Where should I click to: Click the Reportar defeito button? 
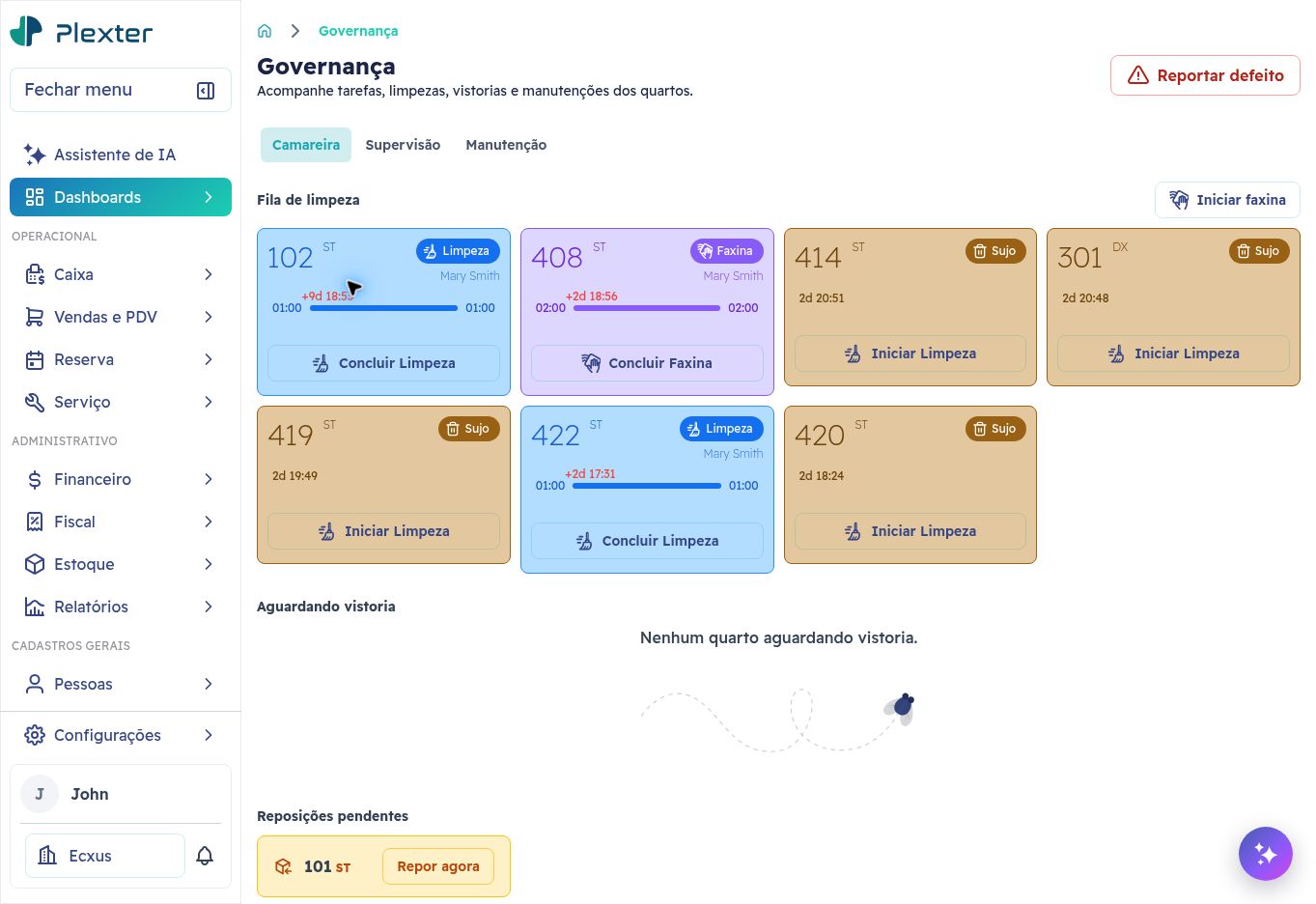coord(1205,75)
